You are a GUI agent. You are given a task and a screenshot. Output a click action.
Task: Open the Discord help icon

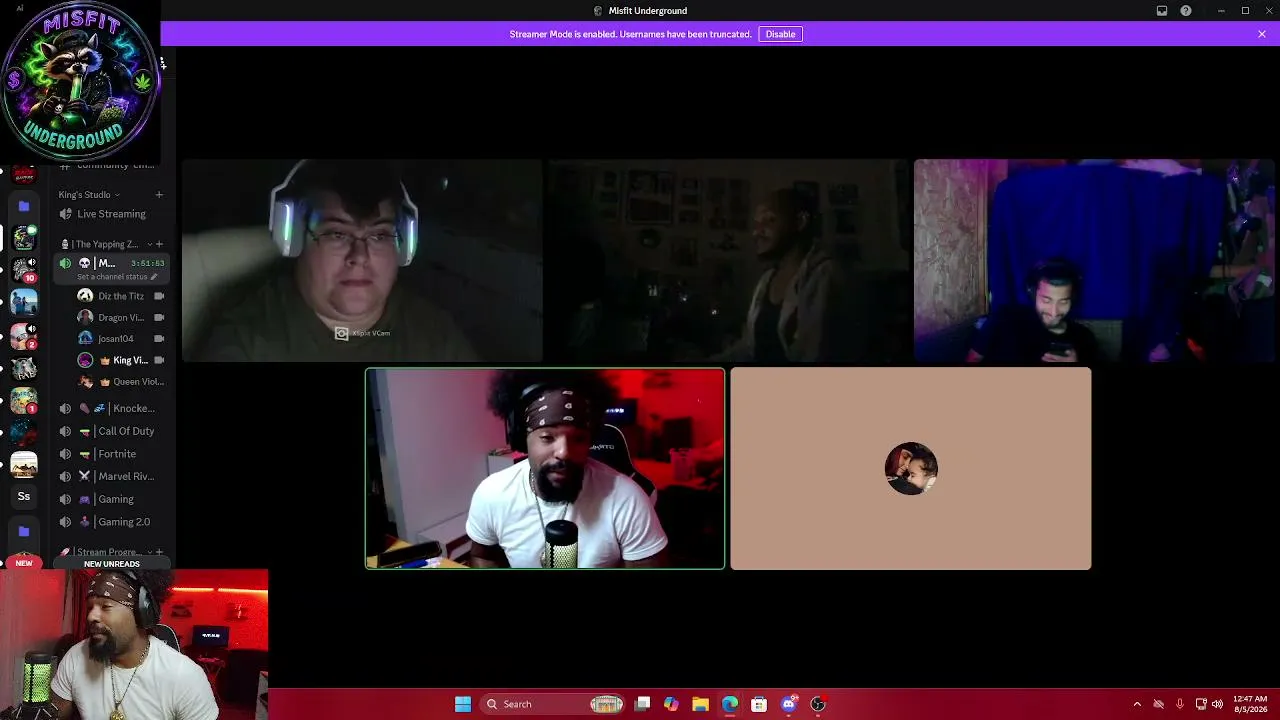point(1186,11)
